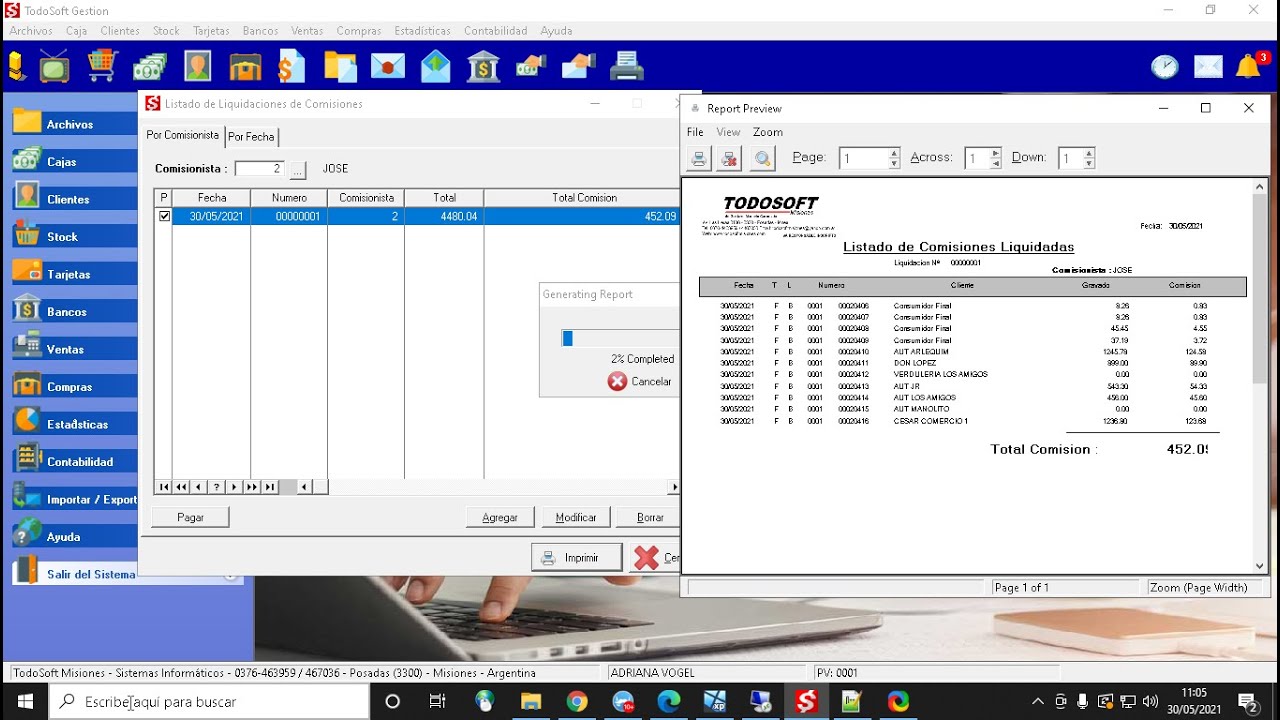The height and width of the screenshot is (720, 1280).
Task: Click the Down value spinner arrows
Action: (1089, 158)
